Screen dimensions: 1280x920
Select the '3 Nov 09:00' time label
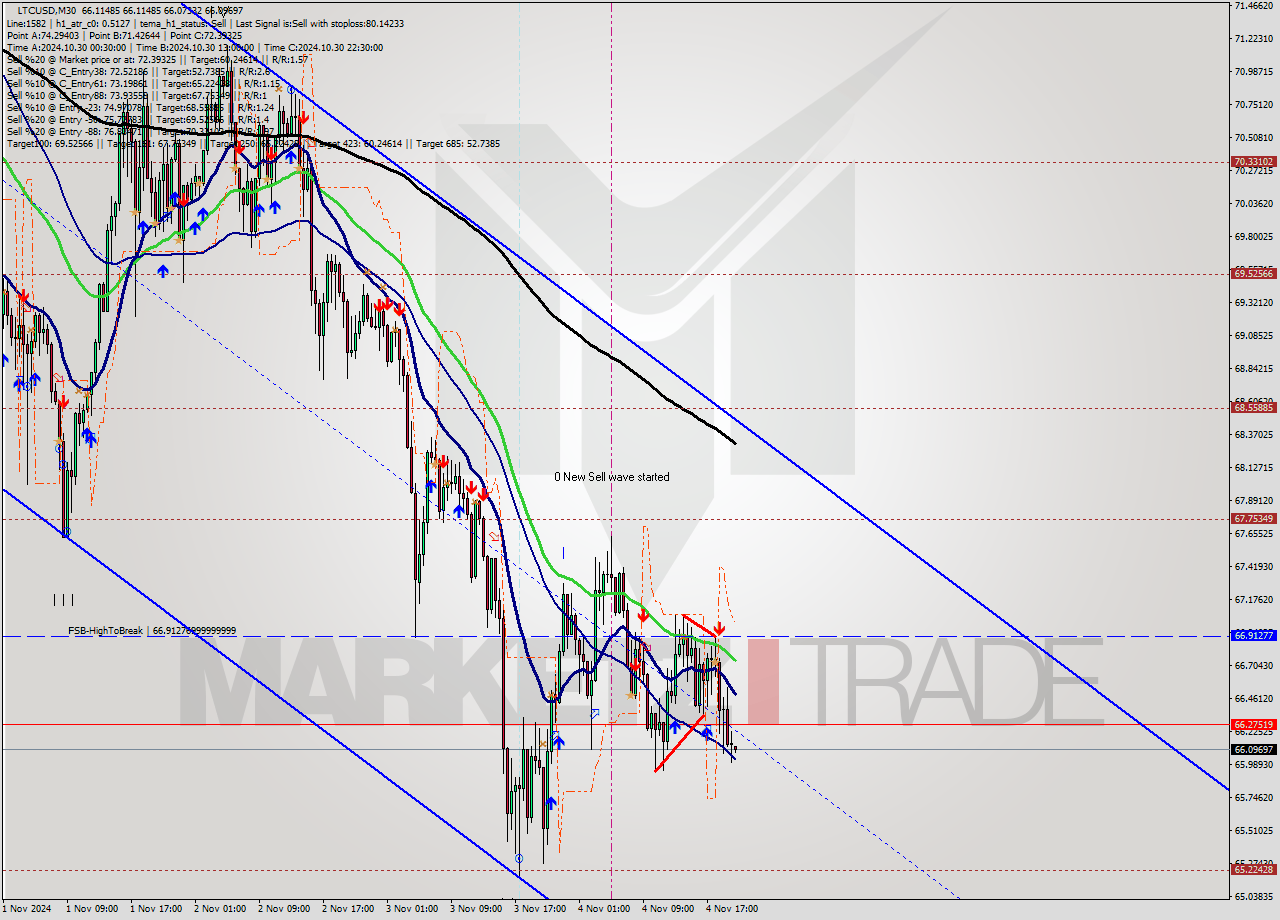(476, 909)
